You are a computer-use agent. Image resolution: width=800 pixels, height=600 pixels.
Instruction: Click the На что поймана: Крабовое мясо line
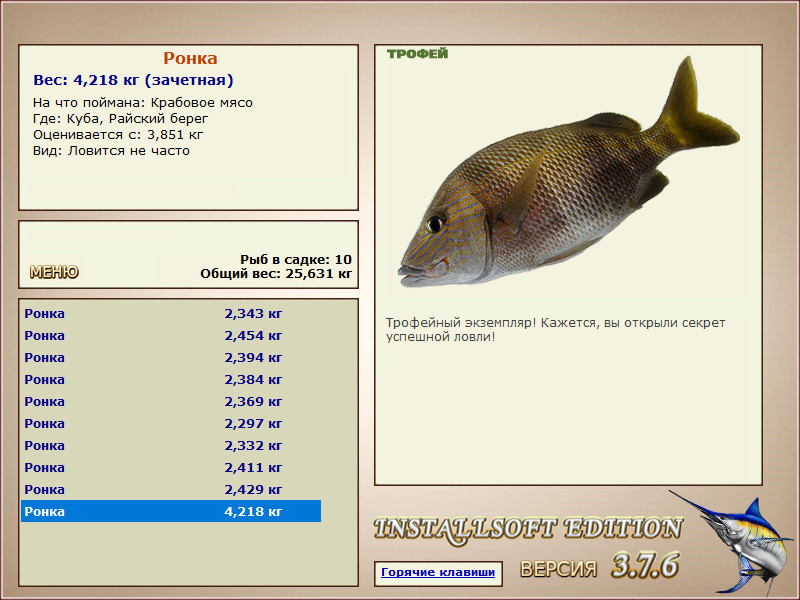pos(143,103)
